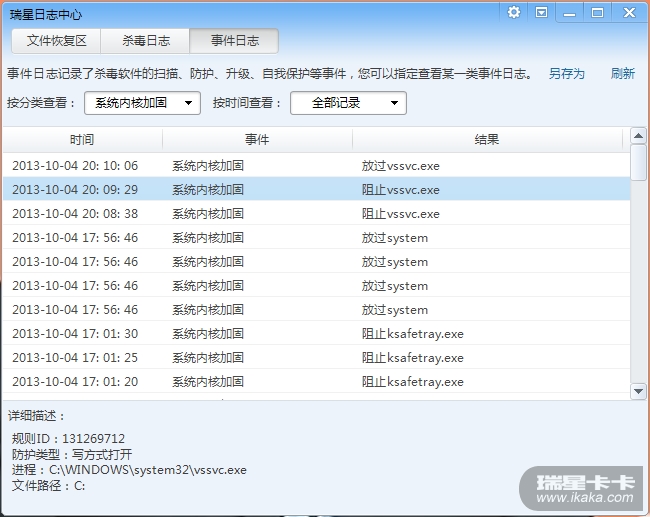Select the 20:10:06 放过vssvc.exe log row
The height and width of the screenshot is (517, 650).
(x=317, y=165)
